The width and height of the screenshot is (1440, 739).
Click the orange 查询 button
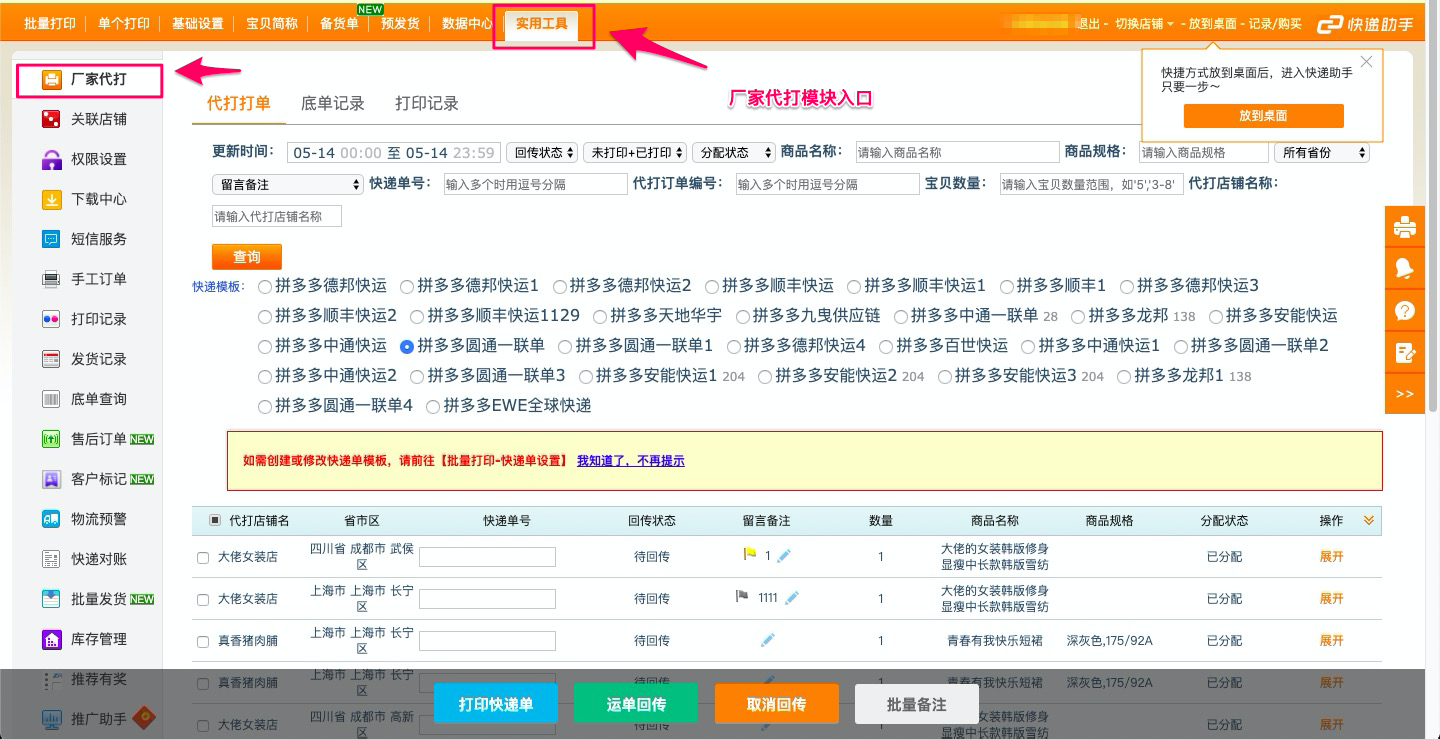pyautogui.click(x=247, y=257)
